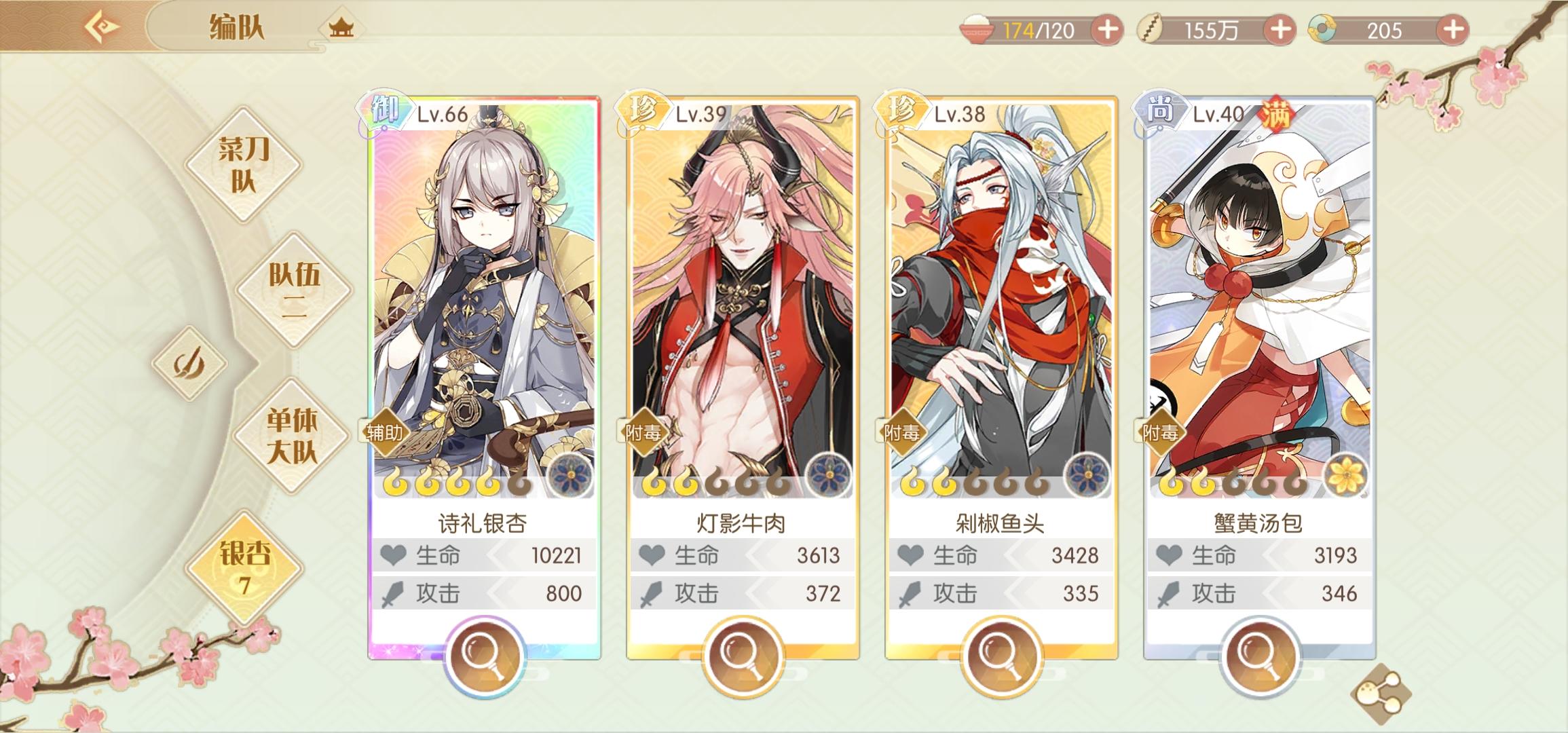Tap the feather icon on team wheel

pyautogui.click(x=189, y=363)
